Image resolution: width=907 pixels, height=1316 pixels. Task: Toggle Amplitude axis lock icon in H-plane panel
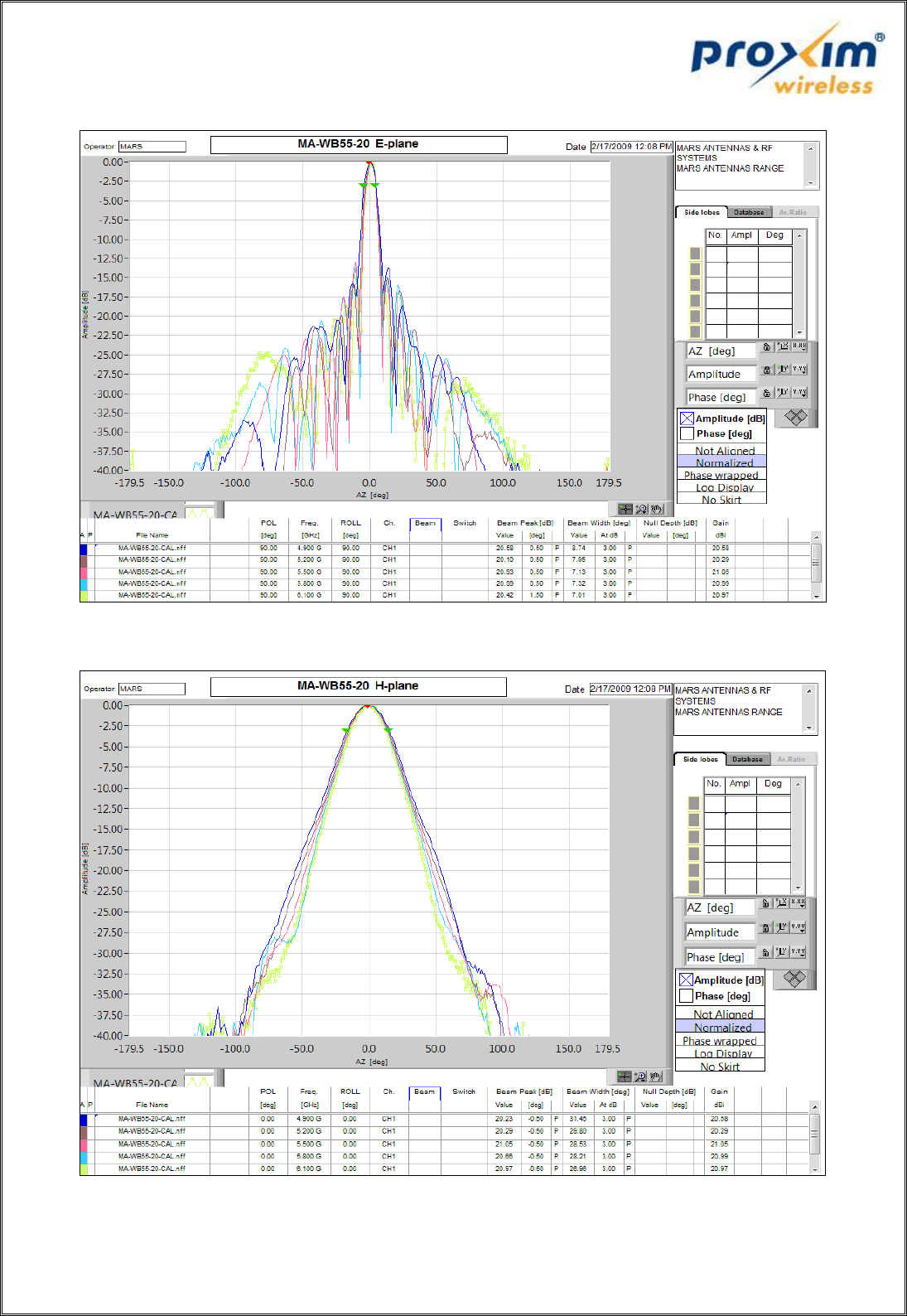766,928
